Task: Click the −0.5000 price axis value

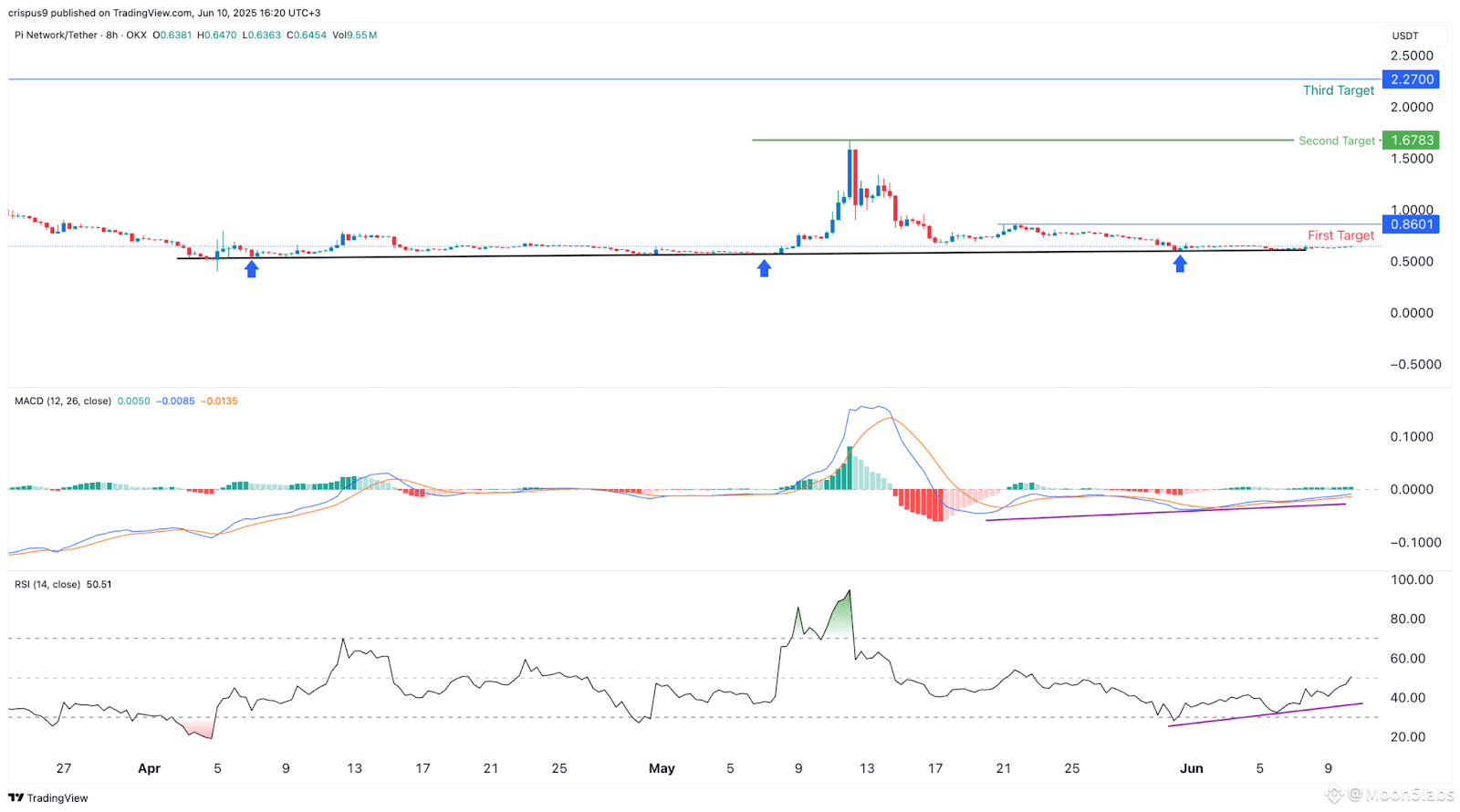Action: (x=1415, y=364)
